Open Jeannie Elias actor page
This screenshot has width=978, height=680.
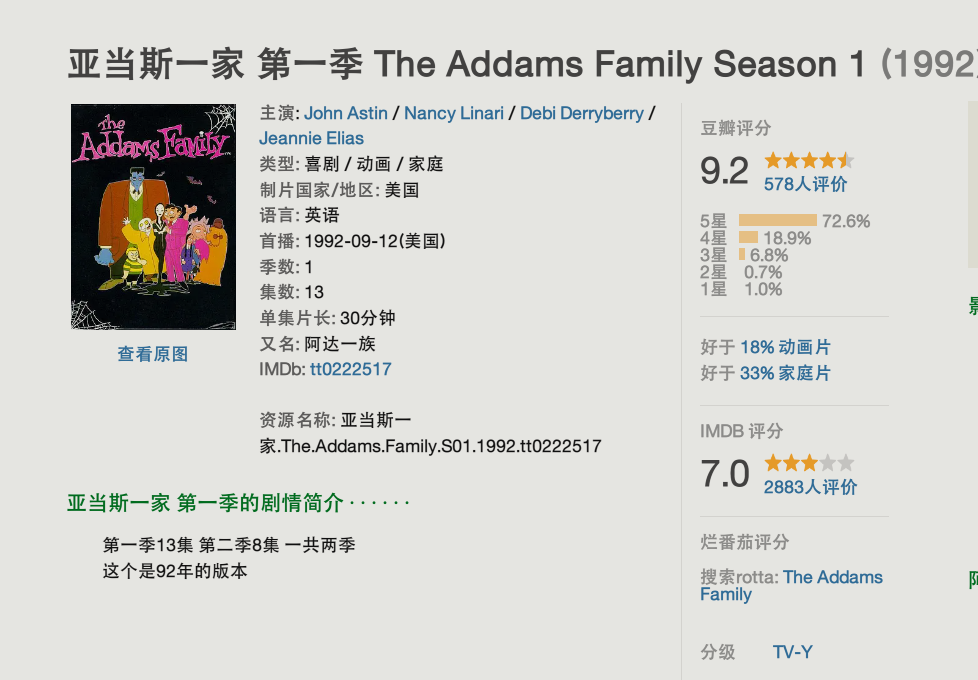311,138
